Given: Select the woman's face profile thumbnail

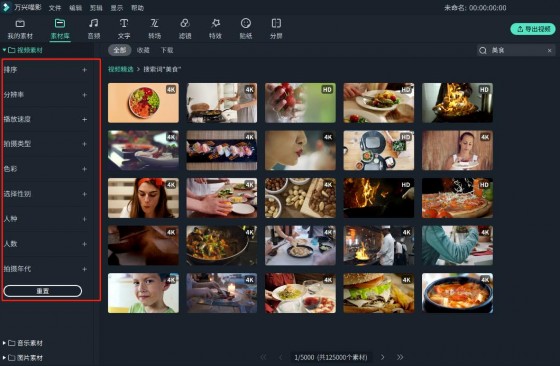Looking at the screenshot, I should pos(300,150).
